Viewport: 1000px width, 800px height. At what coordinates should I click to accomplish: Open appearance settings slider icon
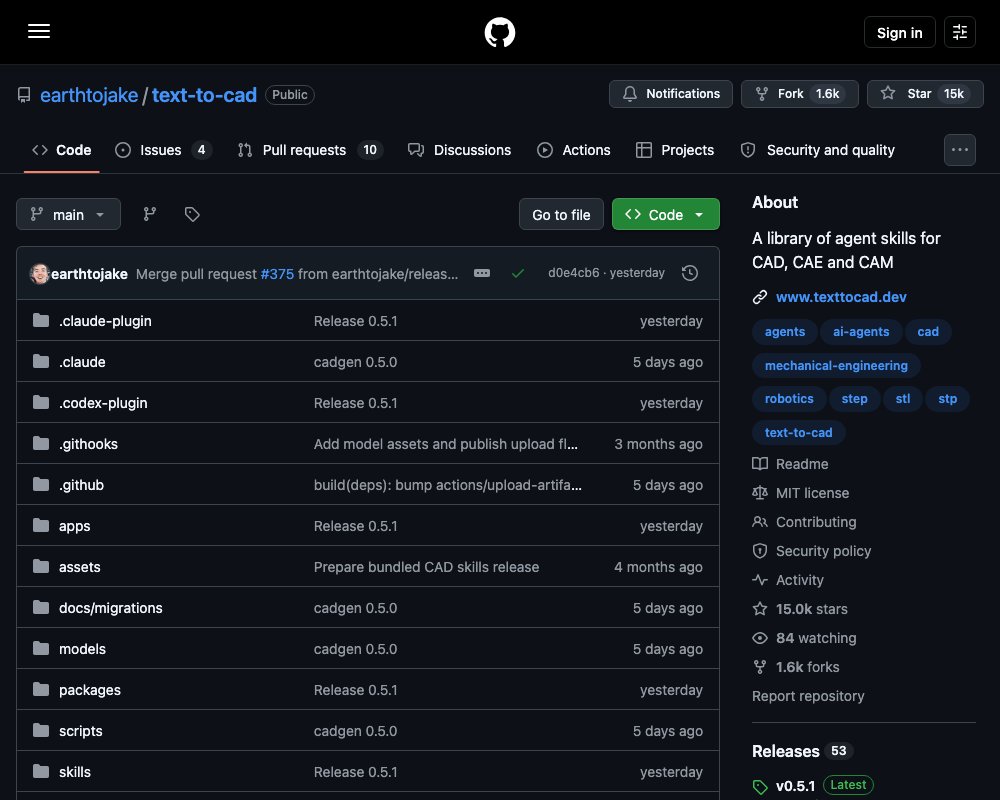[x=959, y=32]
